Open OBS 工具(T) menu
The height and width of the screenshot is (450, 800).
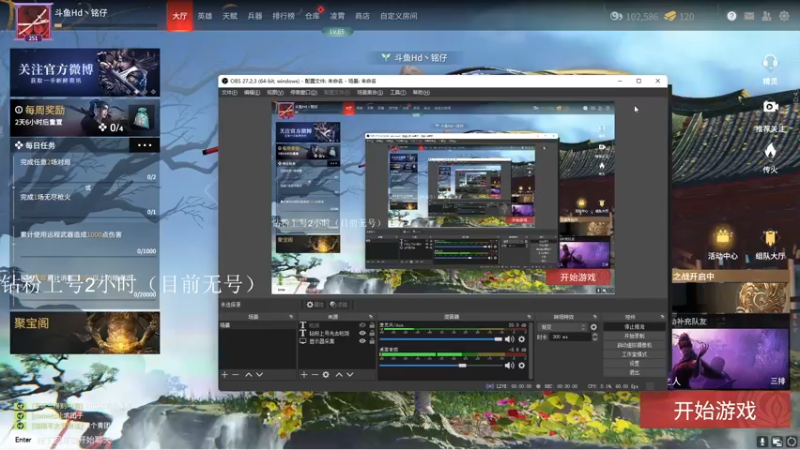point(398,92)
